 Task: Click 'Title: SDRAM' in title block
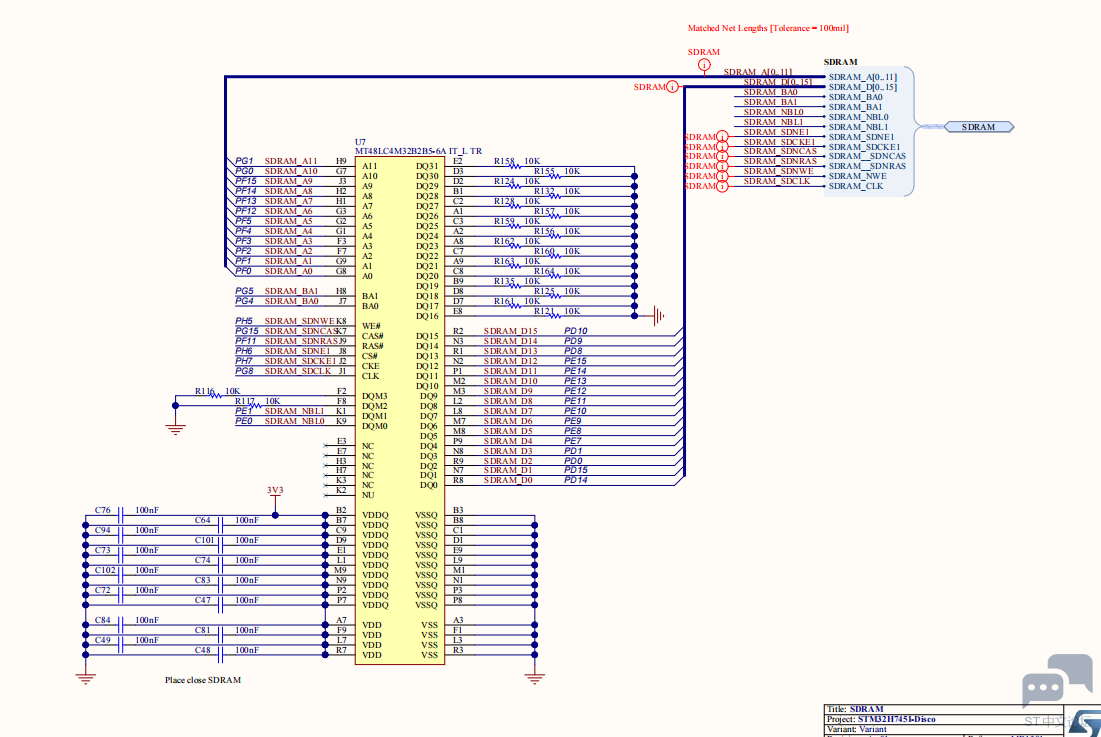coord(855,709)
